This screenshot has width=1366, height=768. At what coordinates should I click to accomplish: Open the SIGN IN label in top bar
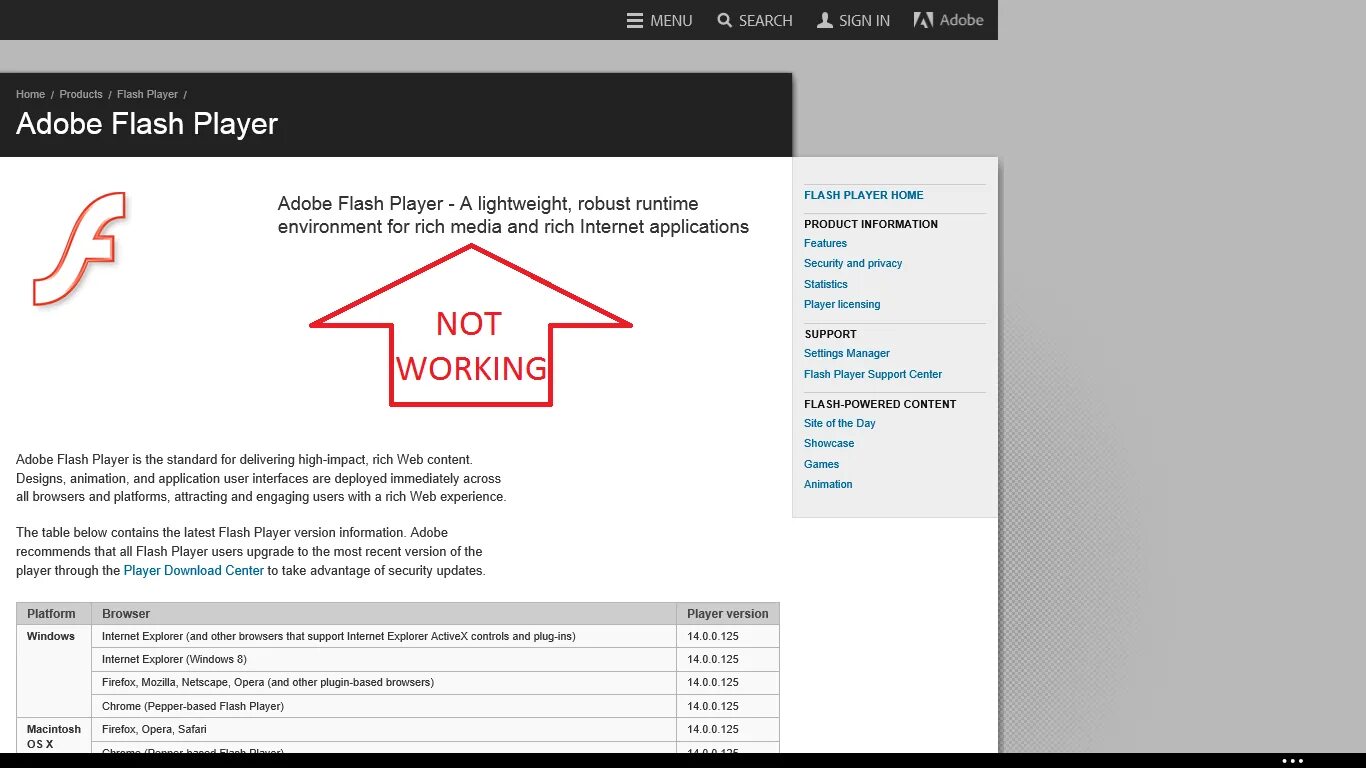coord(864,20)
